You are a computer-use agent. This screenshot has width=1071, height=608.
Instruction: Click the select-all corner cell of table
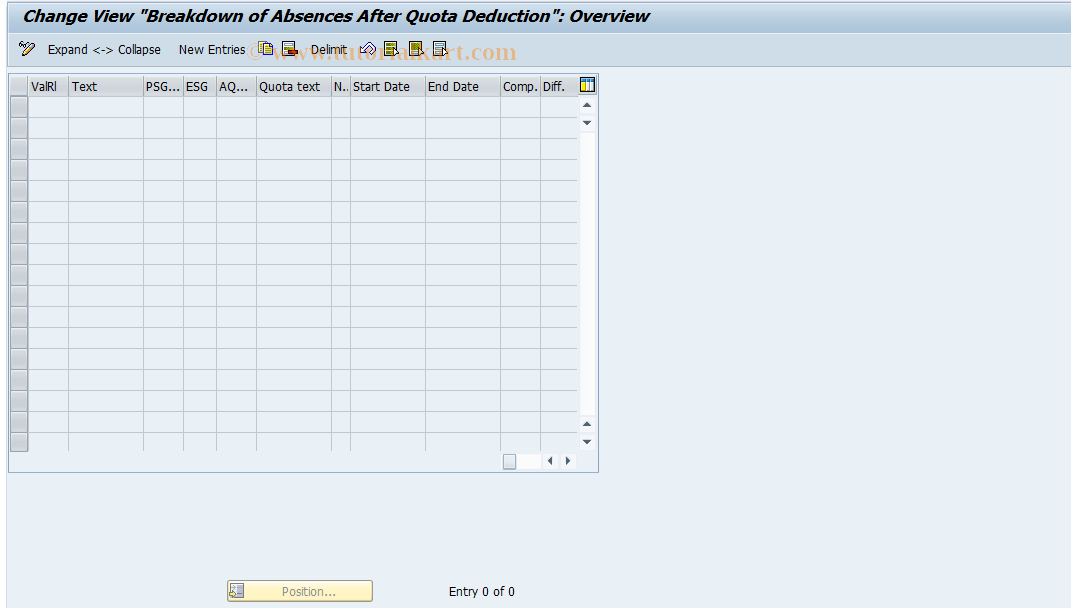(x=19, y=87)
